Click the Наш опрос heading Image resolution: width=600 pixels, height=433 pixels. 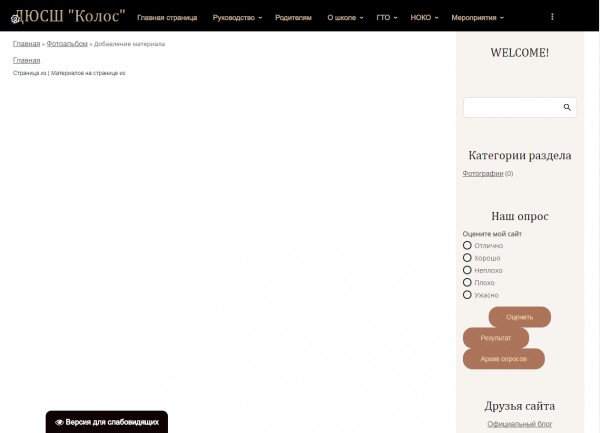click(520, 216)
